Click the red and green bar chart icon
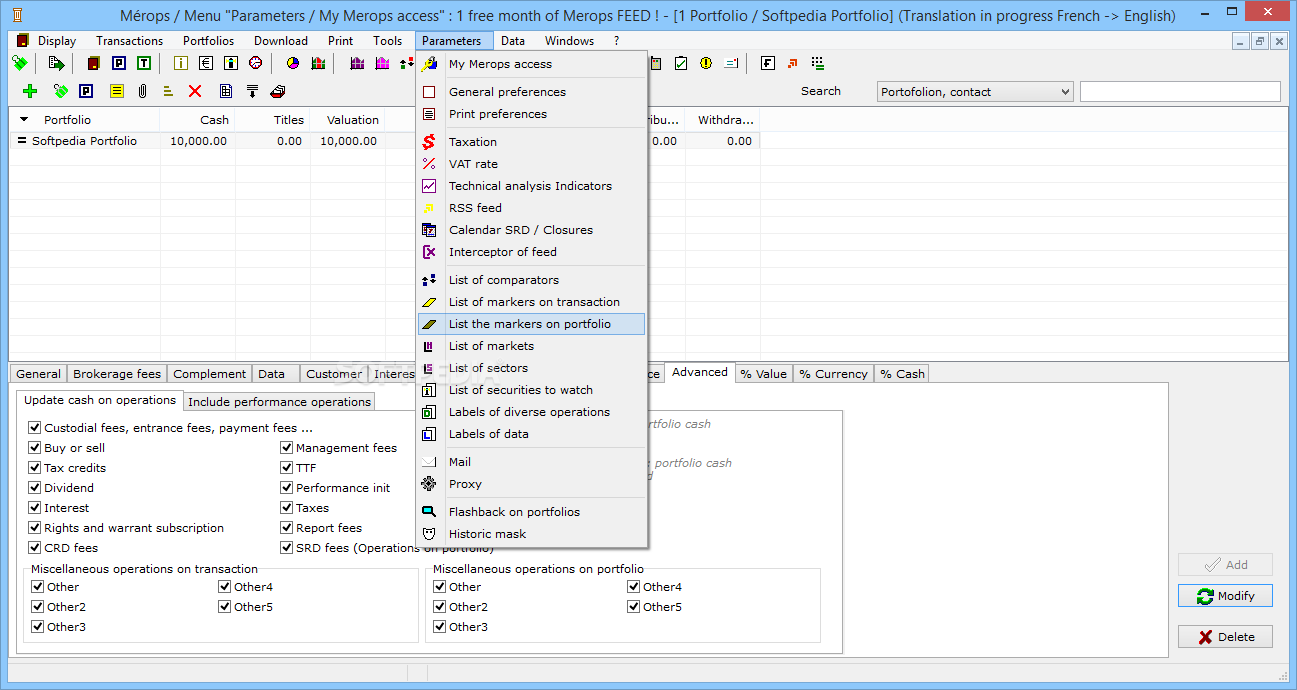The width and height of the screenshot is (1297, 690). (x=318, y=63)
